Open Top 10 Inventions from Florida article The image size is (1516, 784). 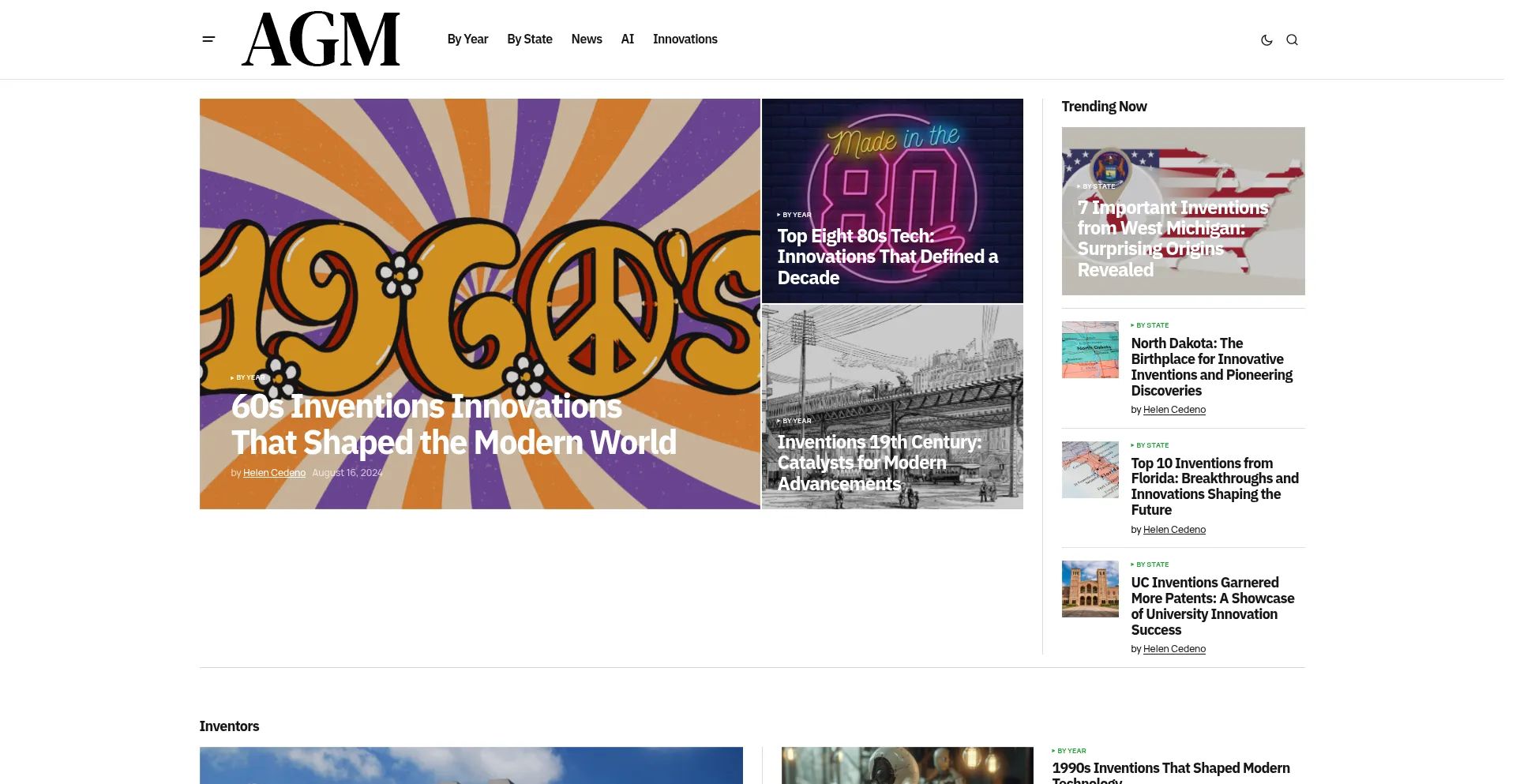point(1214,486)
